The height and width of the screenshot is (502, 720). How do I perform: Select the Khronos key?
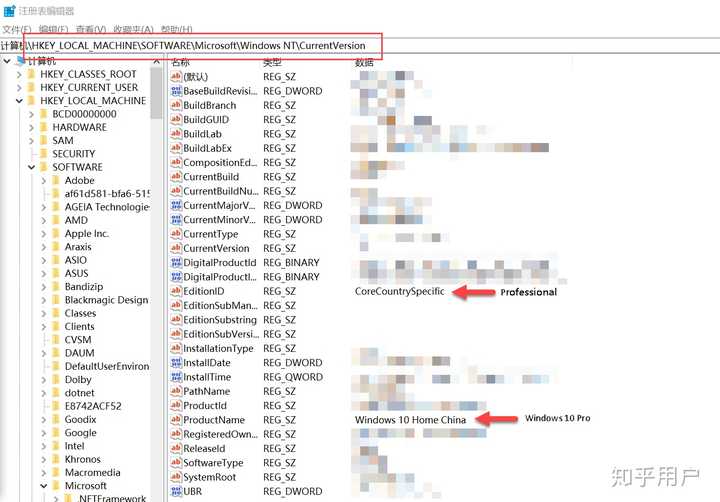pyautogui.click(x=83, y=459)
